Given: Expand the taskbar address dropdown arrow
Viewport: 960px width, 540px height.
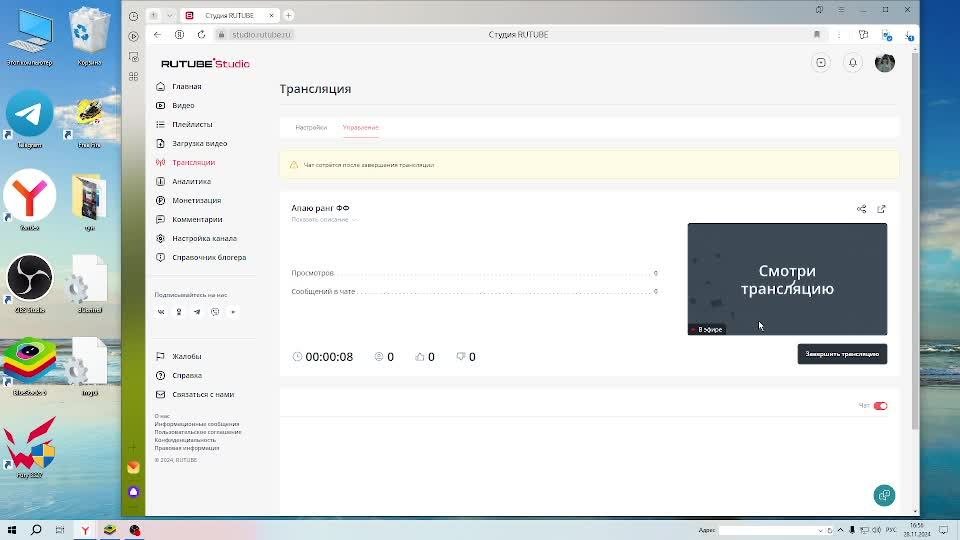Looking at the screenshot, I should click(820, 530).
